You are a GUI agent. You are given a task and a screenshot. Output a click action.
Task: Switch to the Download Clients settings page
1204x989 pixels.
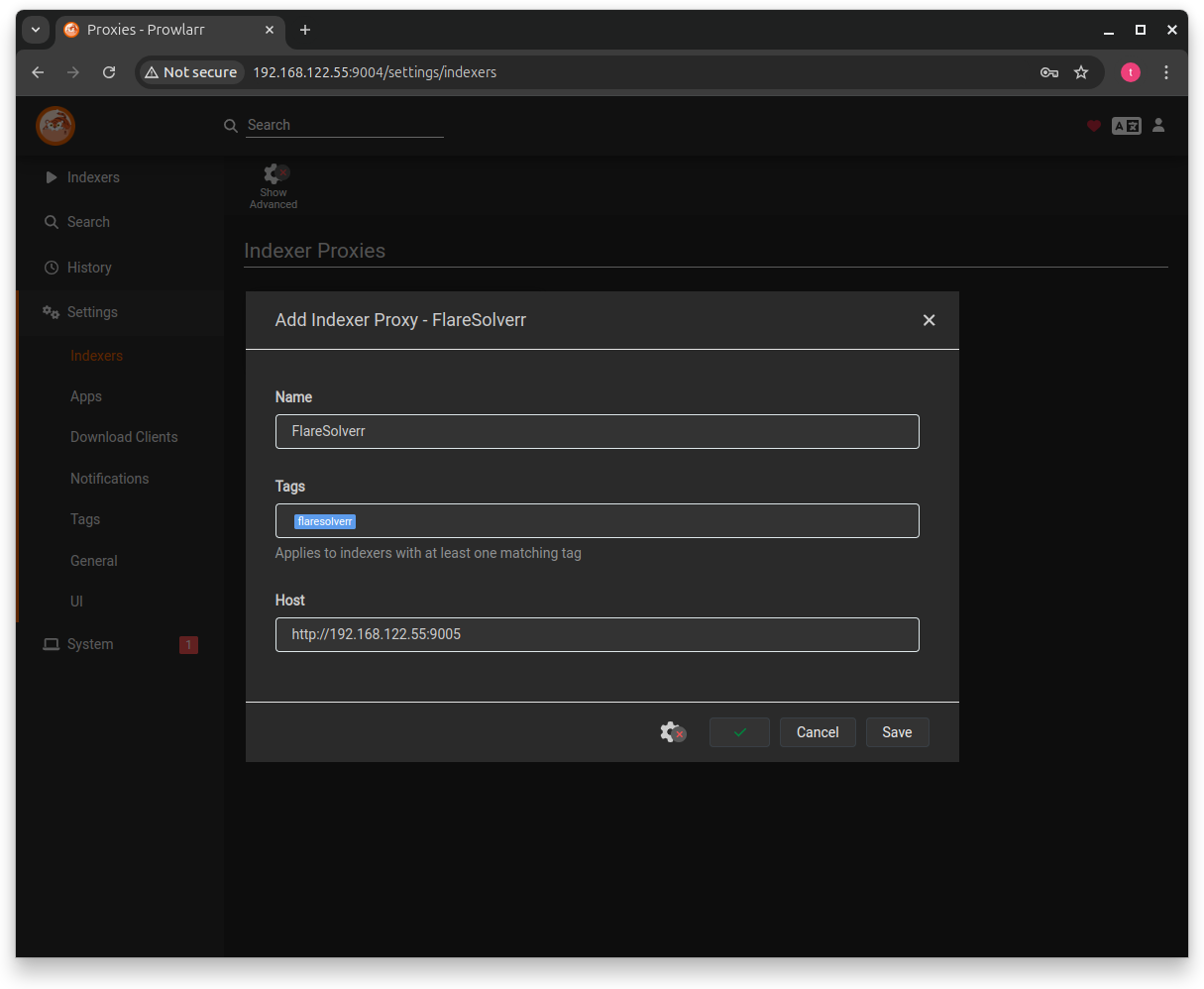pos(124,437)
